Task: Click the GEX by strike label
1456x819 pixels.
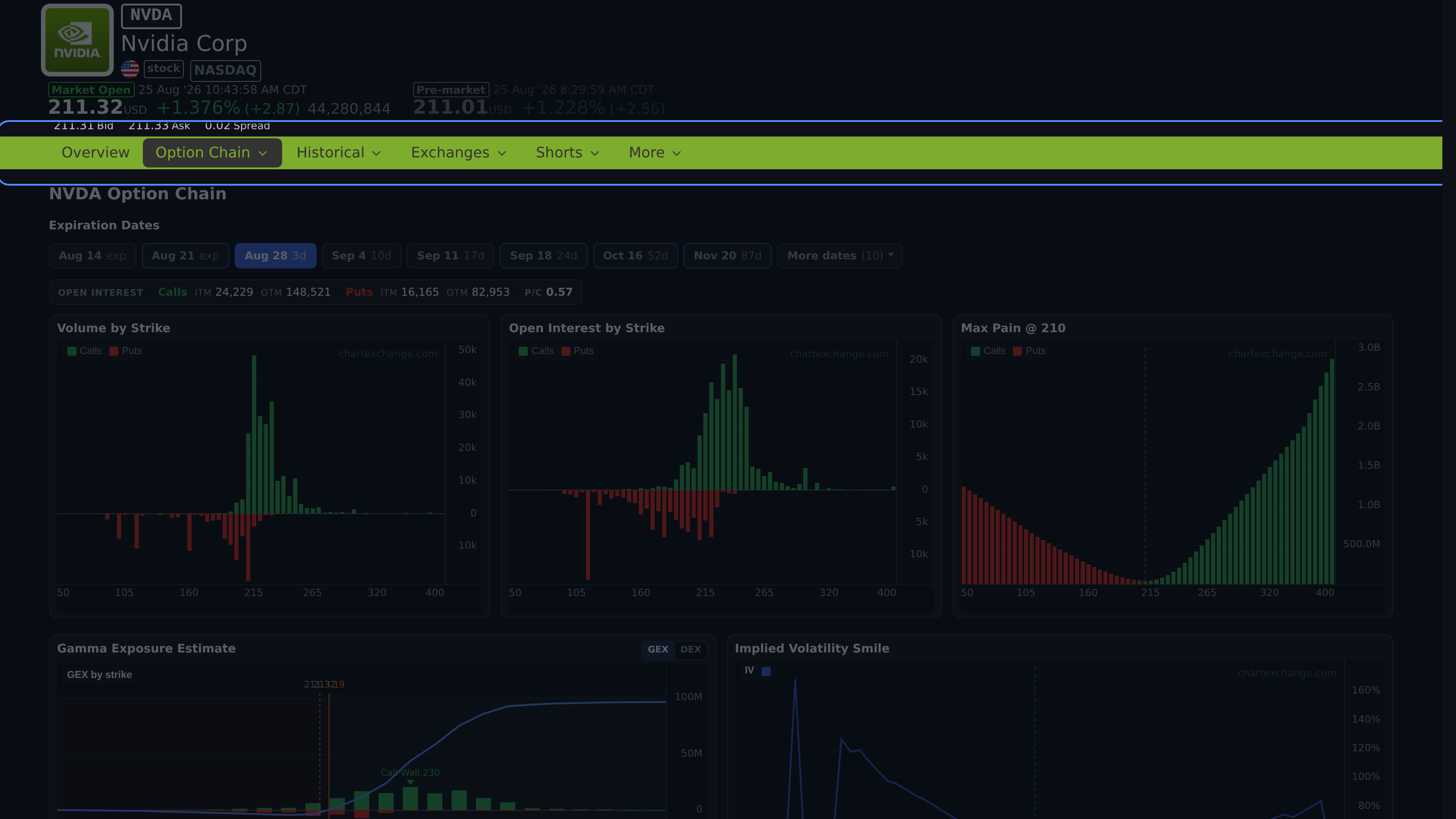Action: coord(100,675)
